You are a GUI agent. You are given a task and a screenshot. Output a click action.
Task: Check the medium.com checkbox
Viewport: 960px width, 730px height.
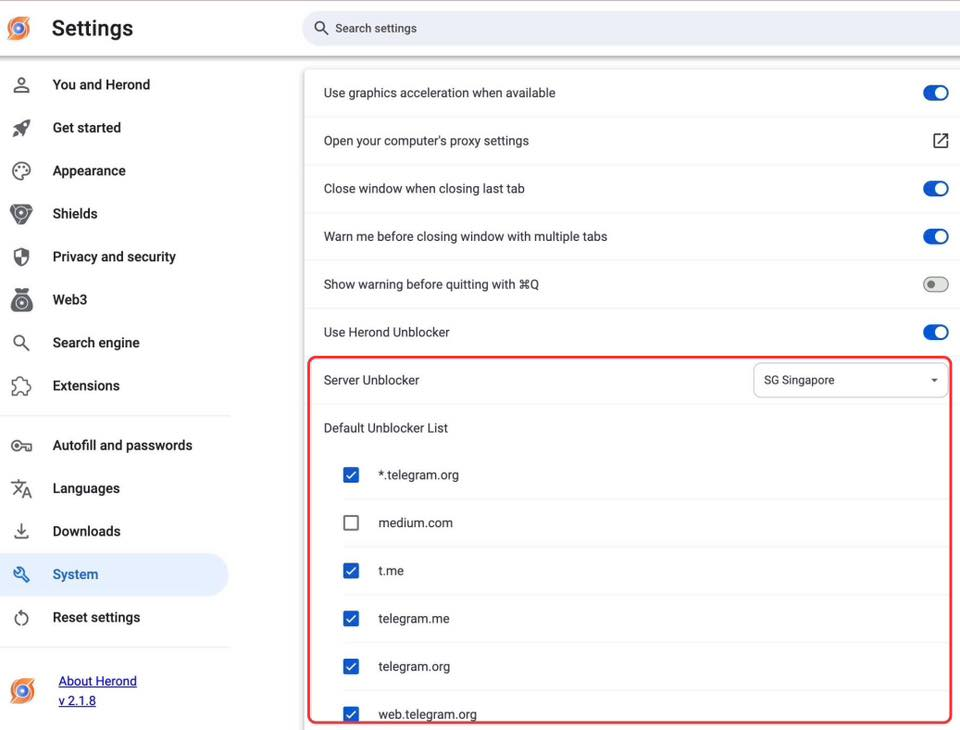click(351, 523)
